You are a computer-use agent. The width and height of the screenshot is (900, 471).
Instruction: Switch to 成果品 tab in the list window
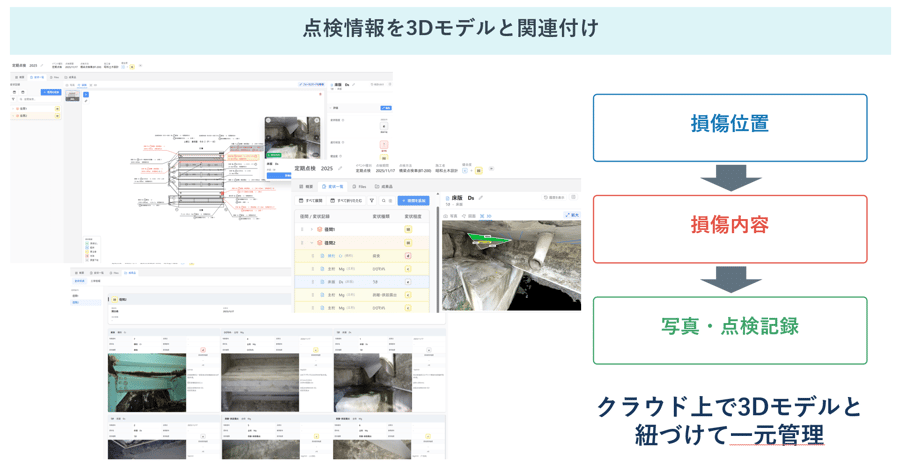[x=384, y=186]
